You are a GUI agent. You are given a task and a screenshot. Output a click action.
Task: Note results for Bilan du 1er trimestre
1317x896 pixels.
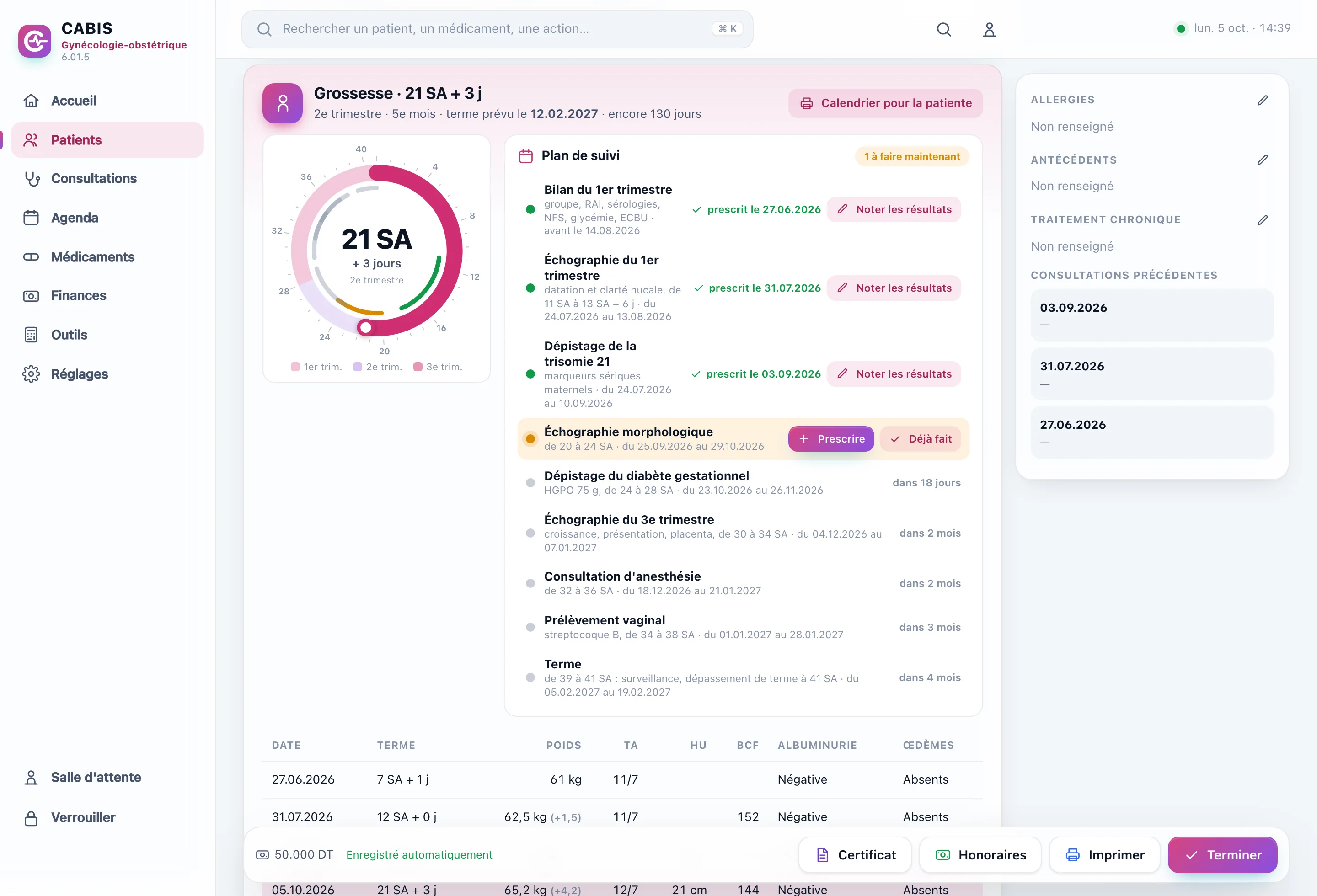894,209
